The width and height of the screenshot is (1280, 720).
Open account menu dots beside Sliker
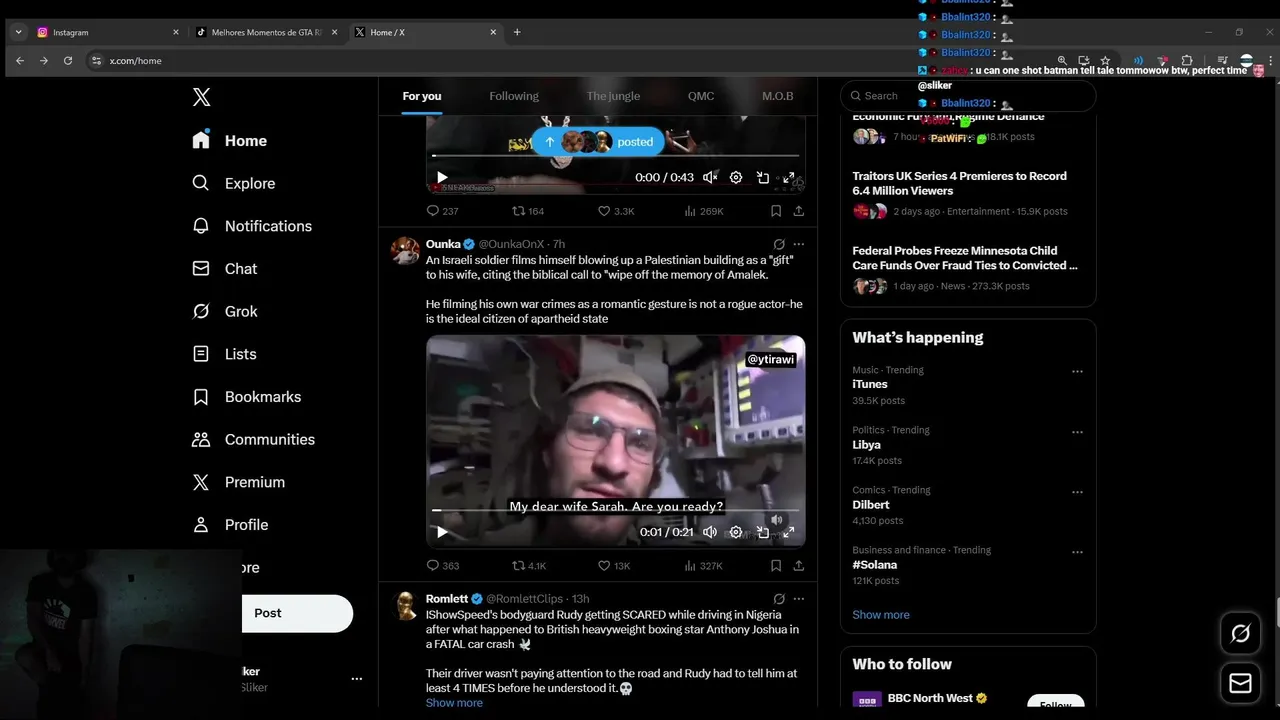[x=357, y=679]
